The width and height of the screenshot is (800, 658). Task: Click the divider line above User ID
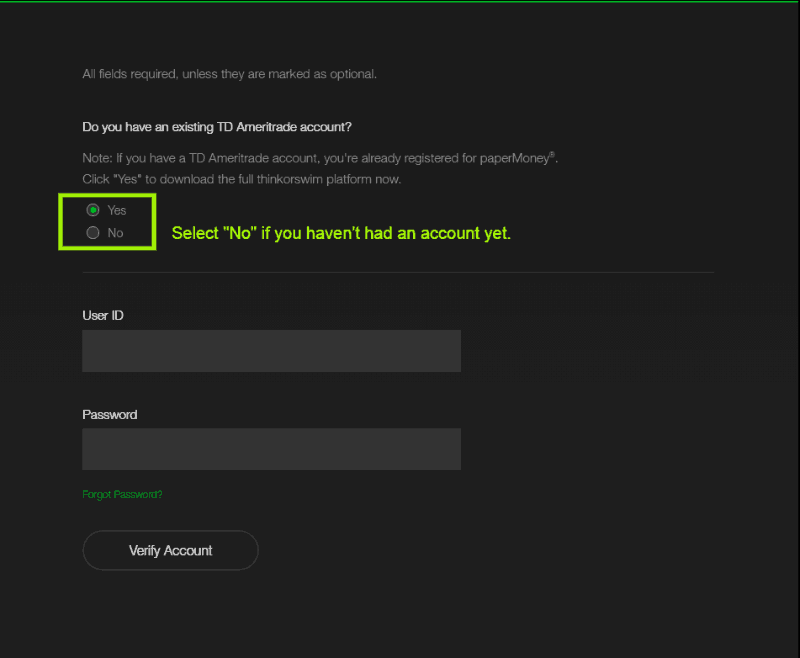(x=398, y=272)
